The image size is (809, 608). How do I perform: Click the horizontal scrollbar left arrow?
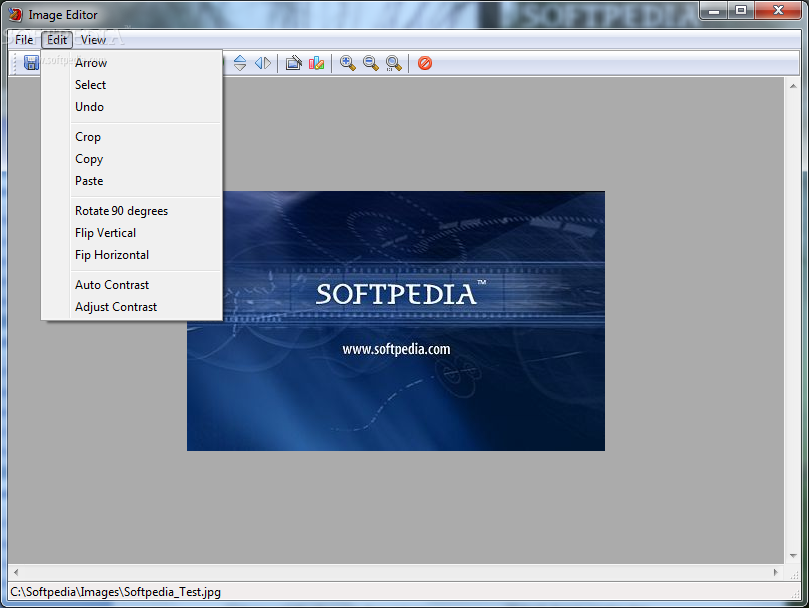point(16,572)
